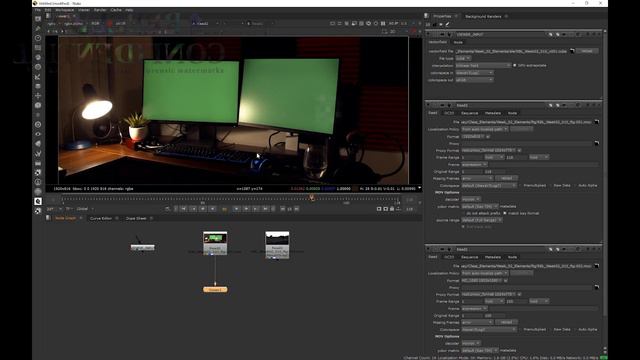640x360 pixels.
Task: Switch to the Dope Sheet tab
Action: [136, 218]
